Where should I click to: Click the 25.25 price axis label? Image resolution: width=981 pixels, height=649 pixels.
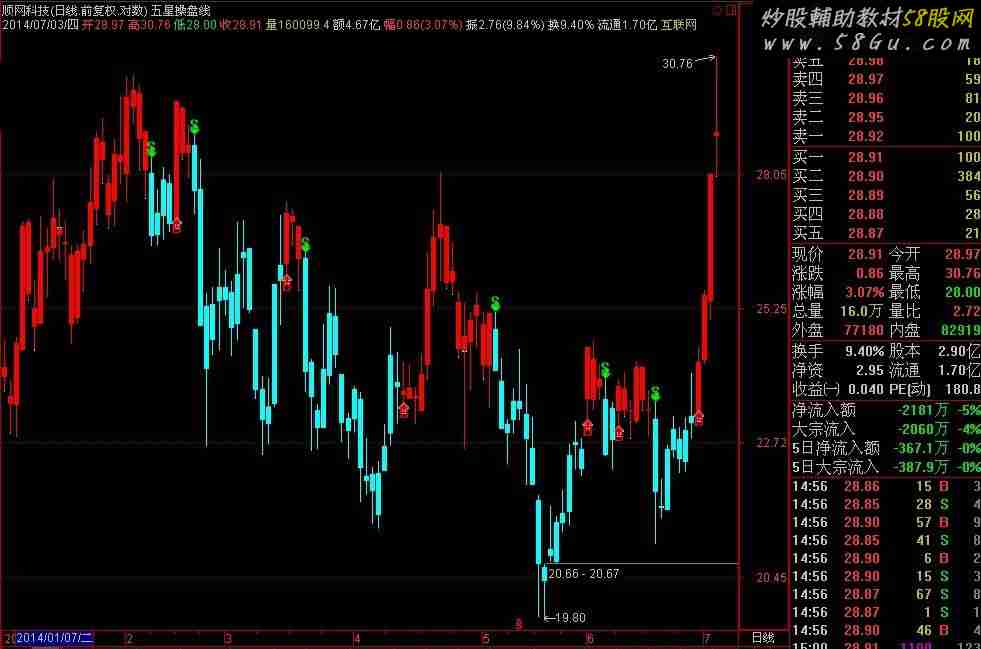(771, 309)
